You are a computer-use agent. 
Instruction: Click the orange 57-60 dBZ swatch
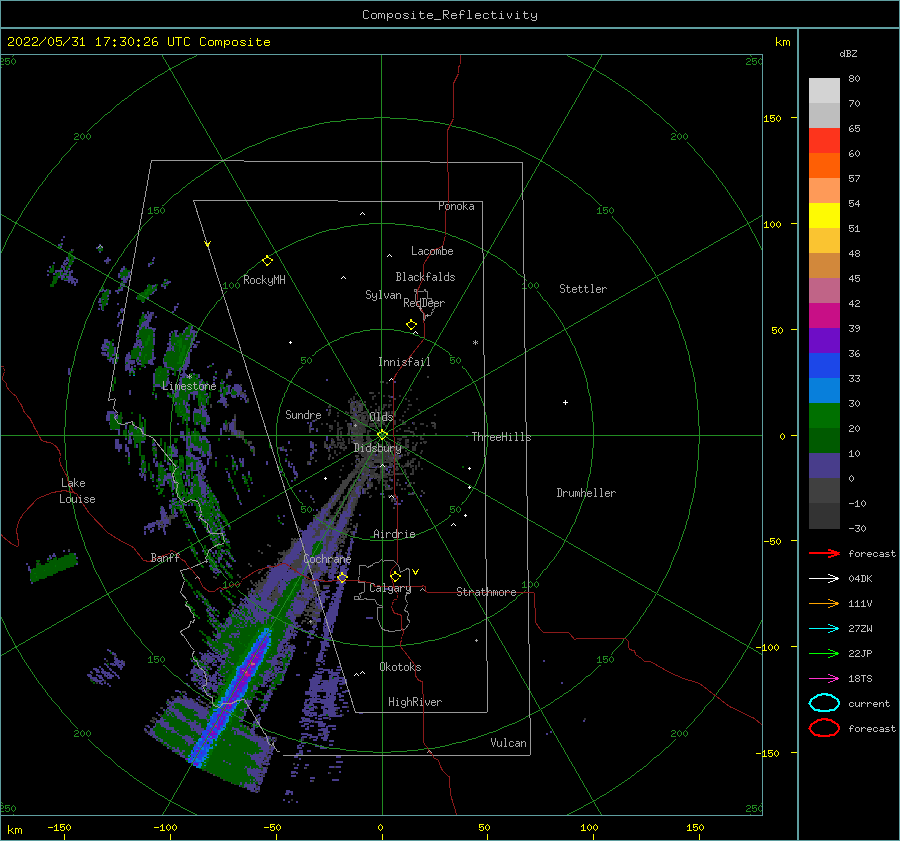click(x=824, y=166)
